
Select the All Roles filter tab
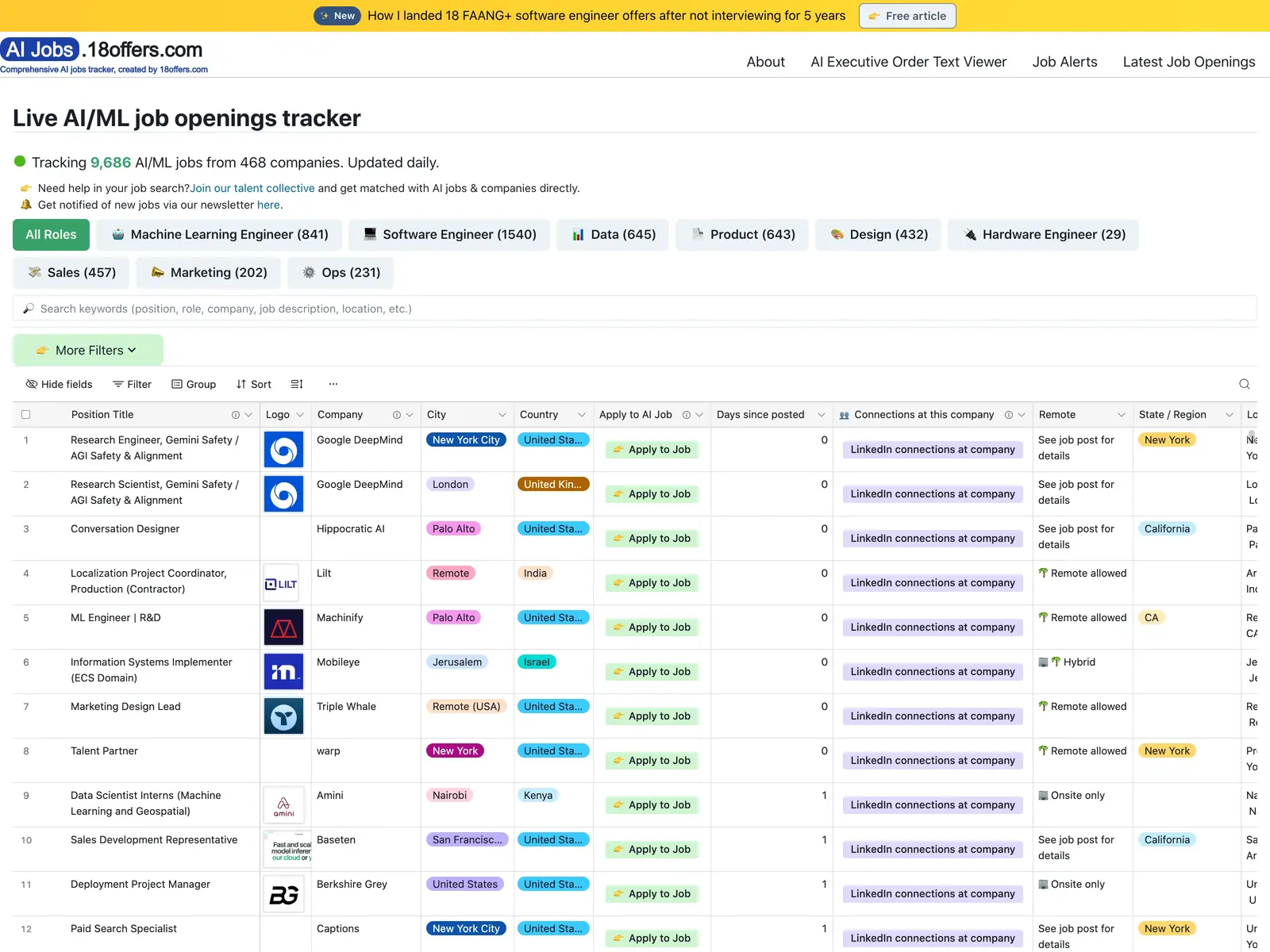pos(51,235)
